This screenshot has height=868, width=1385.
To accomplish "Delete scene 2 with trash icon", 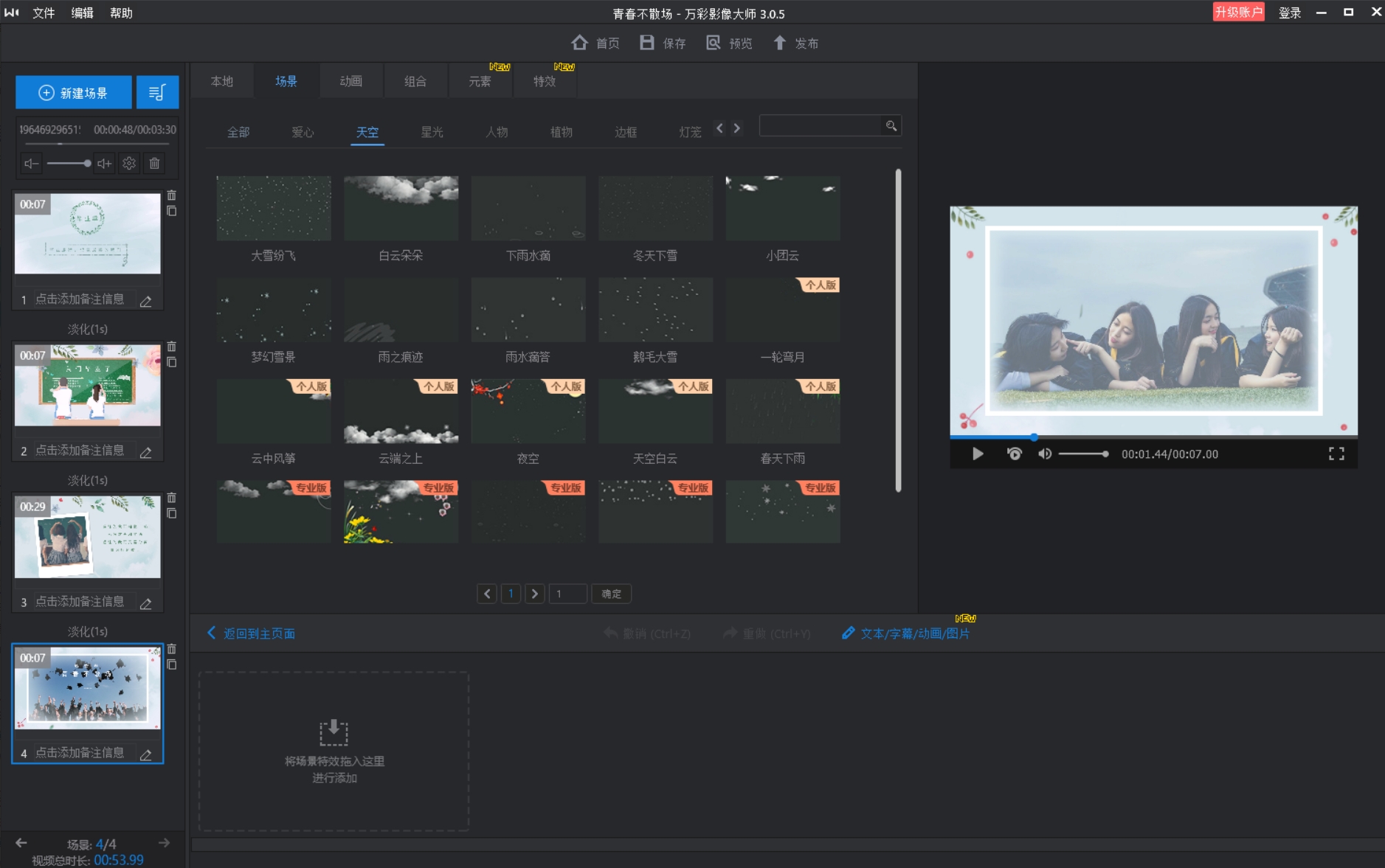I will (172, 347).
